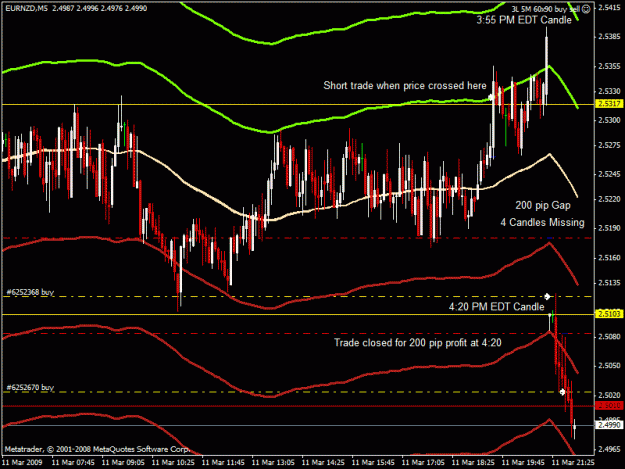Image resolution: width=625 pixels, height=469 pixels.
Task: Click '11 Mar 07:45' on the time axis
Action: 73,463
